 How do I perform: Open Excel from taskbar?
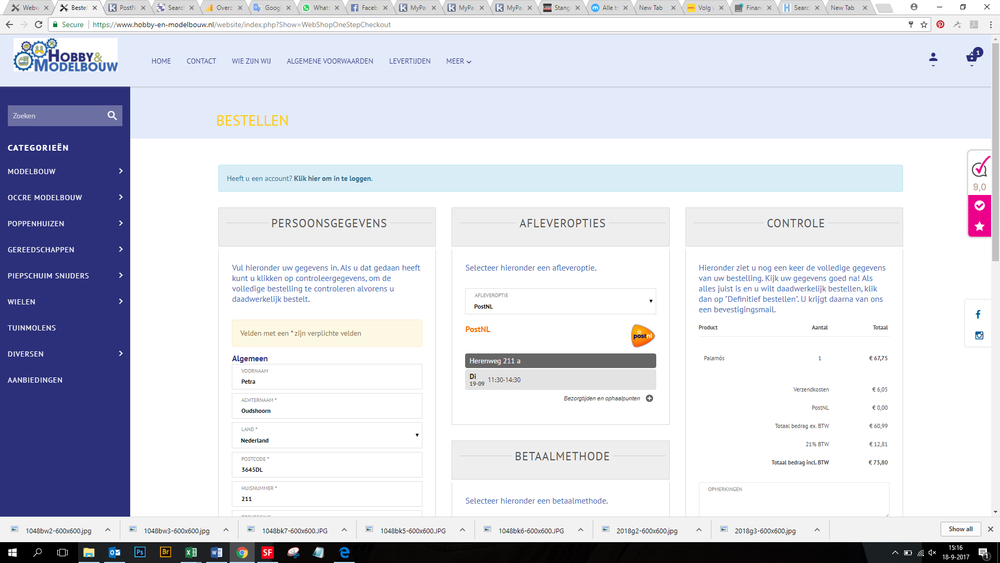pos(191,552)
